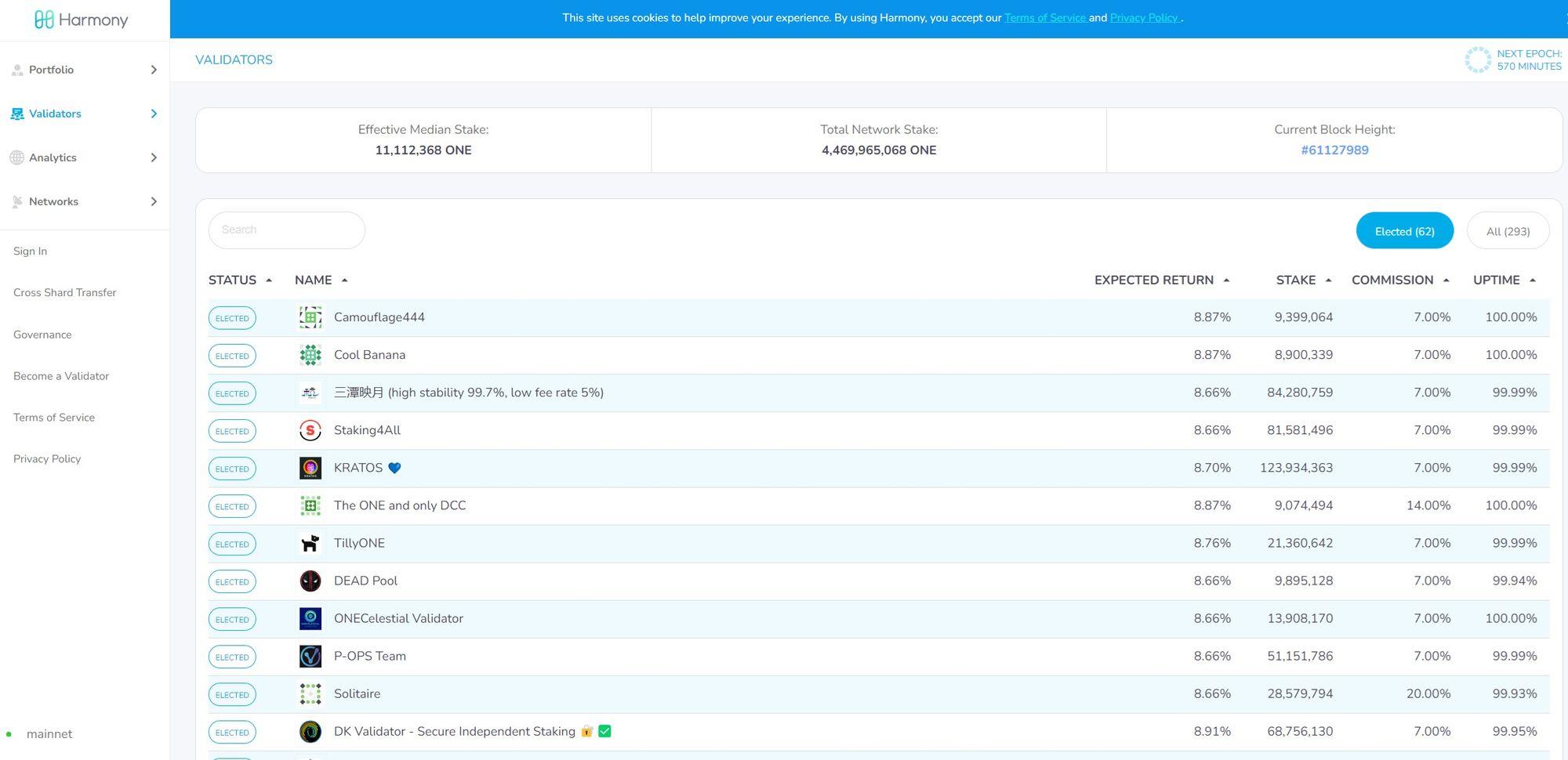This screenshot has width=1568, height=760.
Task: Click the Solitaire ELECTED badge
Action: (232, 694)
